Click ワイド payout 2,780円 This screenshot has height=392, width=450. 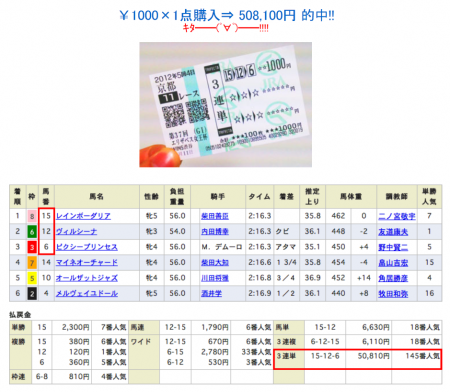(x=215, y=352)
